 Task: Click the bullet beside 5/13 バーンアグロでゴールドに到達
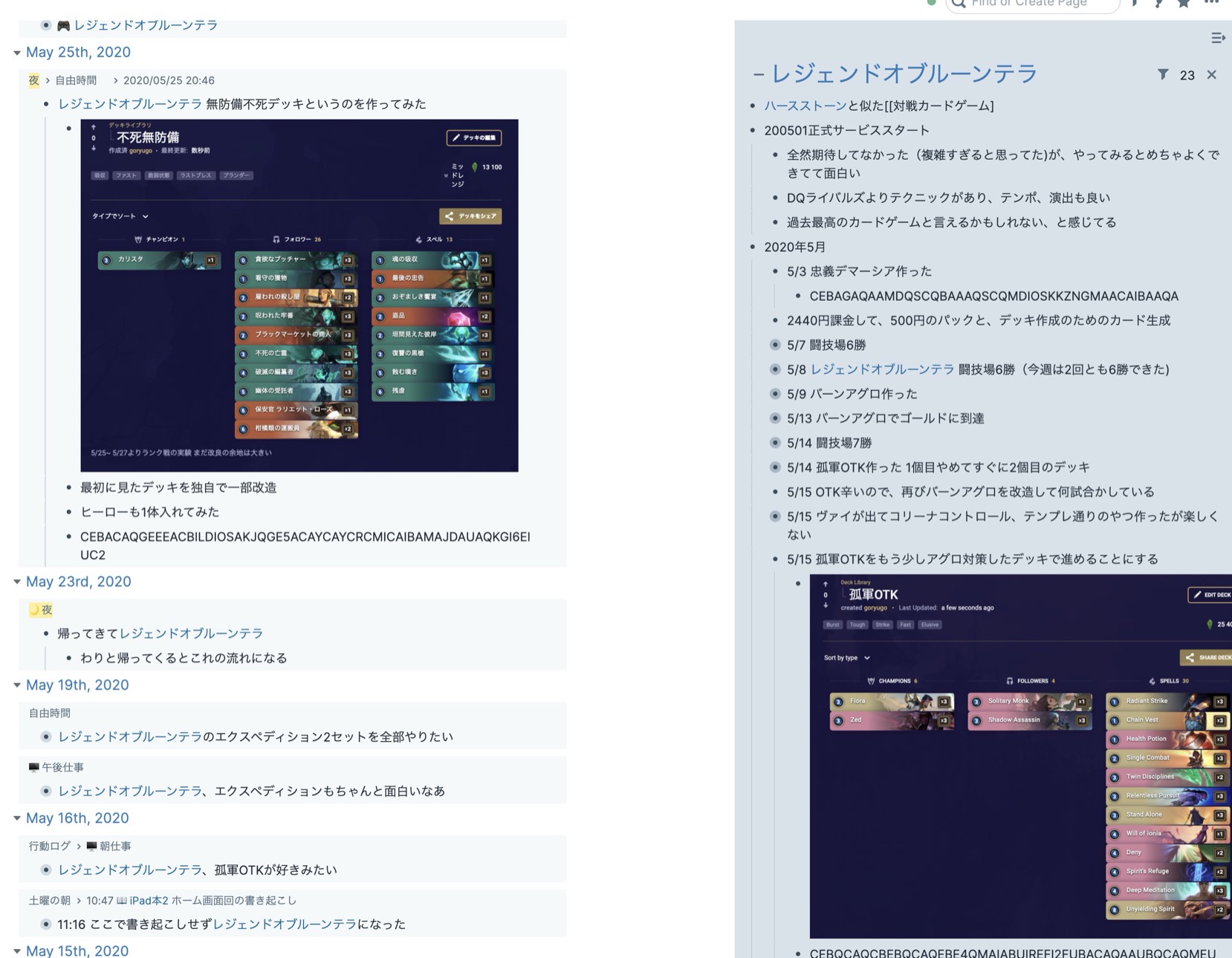point(775,418)
